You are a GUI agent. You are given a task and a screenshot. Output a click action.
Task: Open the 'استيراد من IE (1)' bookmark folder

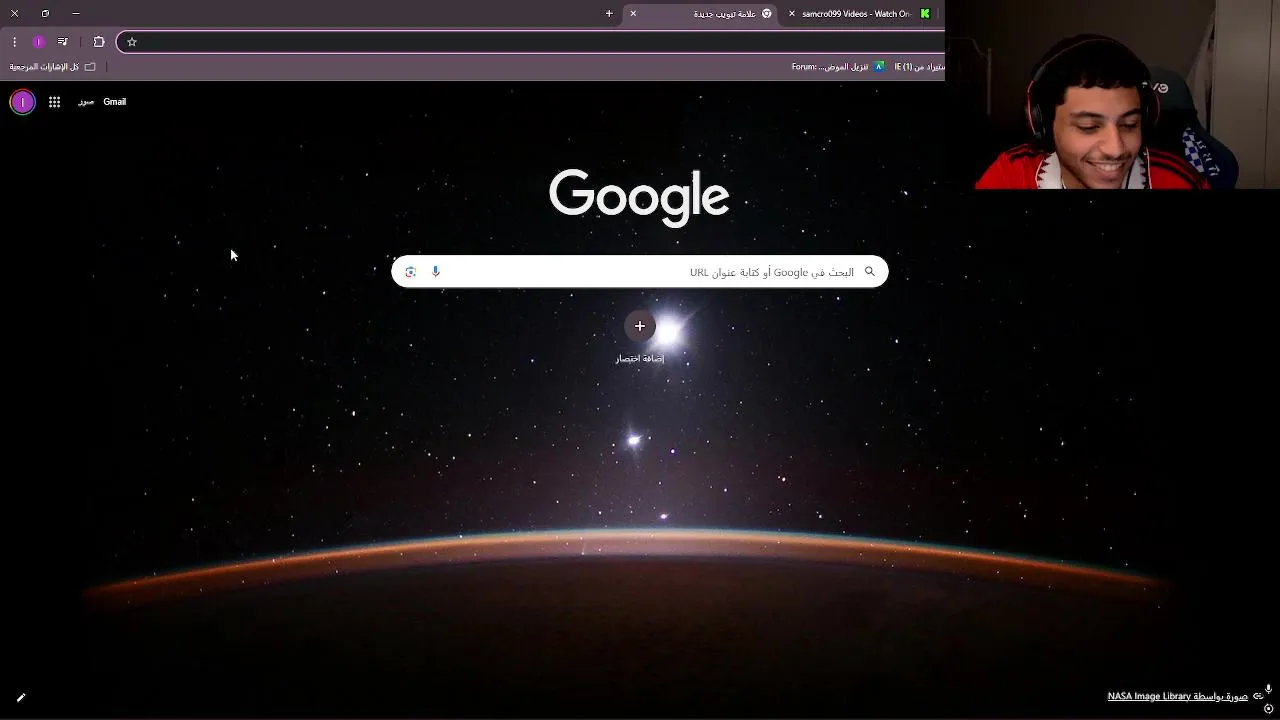tap(920, 67)
